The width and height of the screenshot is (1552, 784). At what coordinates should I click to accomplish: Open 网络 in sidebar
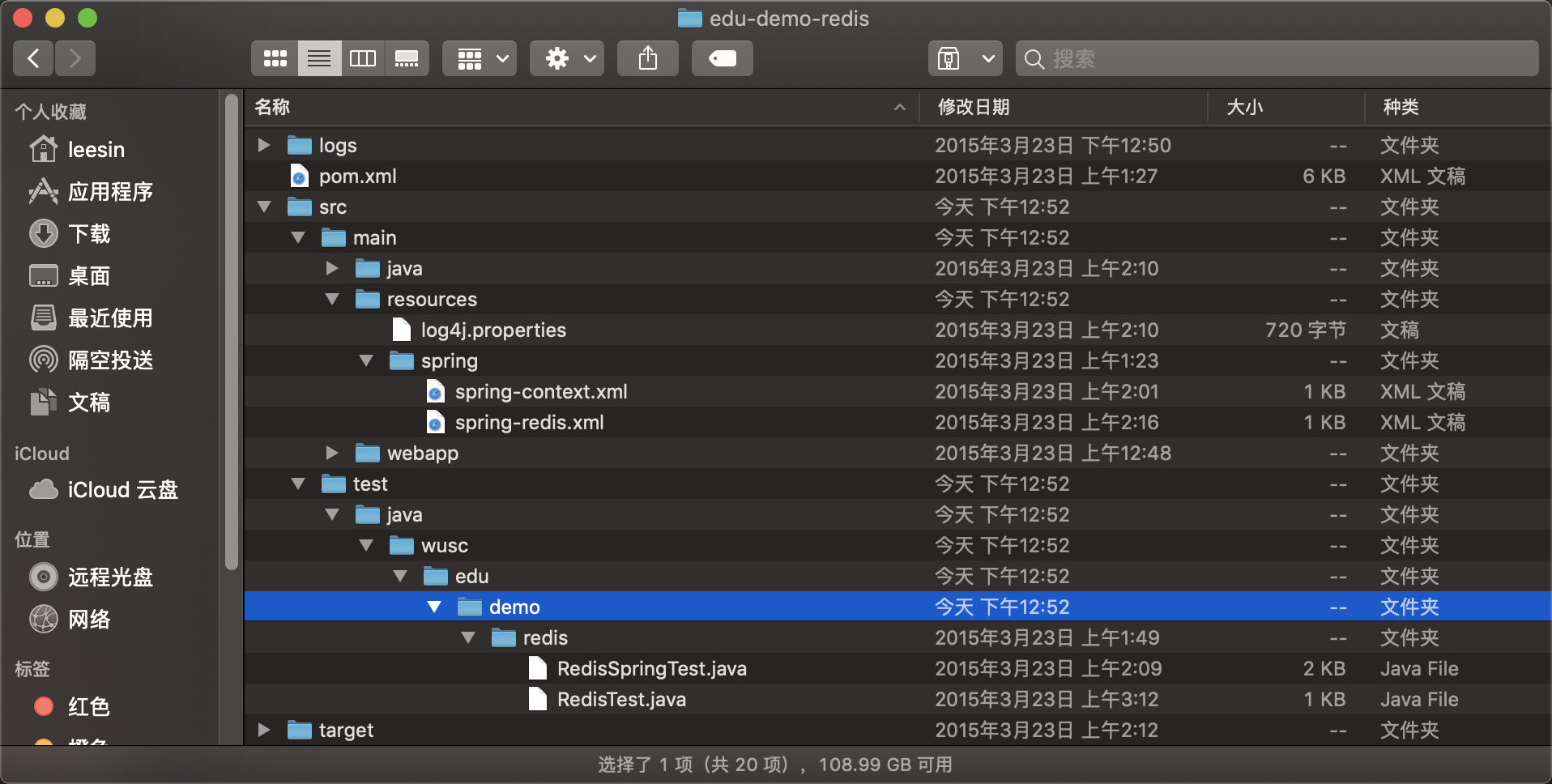(70, 620)
